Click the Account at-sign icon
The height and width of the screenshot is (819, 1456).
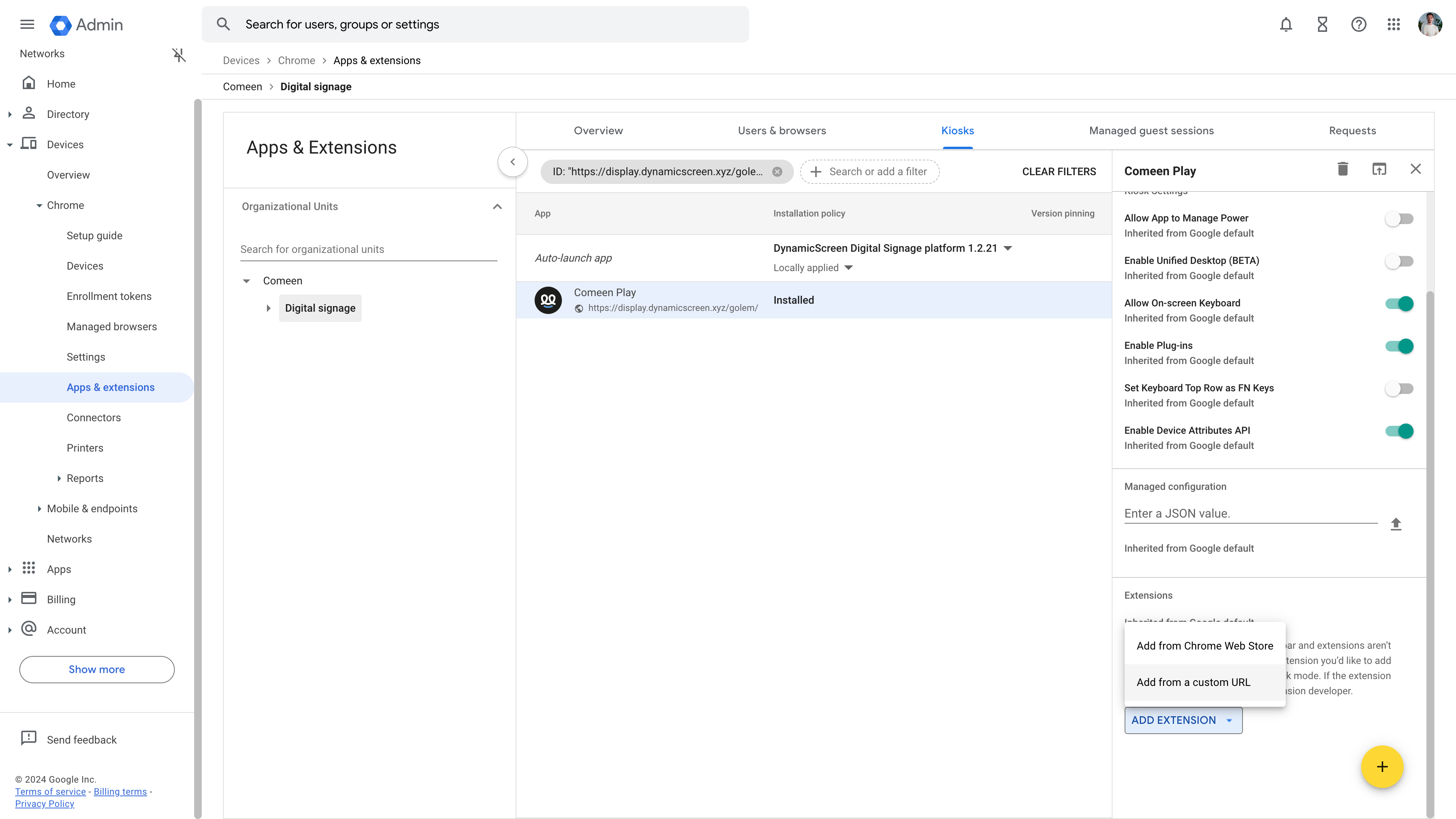29,629
